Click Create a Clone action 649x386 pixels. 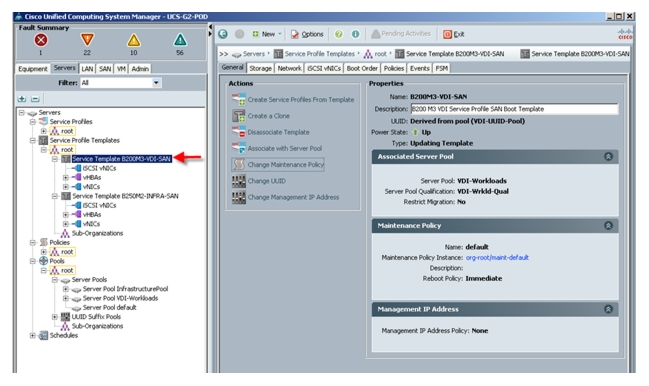click(261, 116)
